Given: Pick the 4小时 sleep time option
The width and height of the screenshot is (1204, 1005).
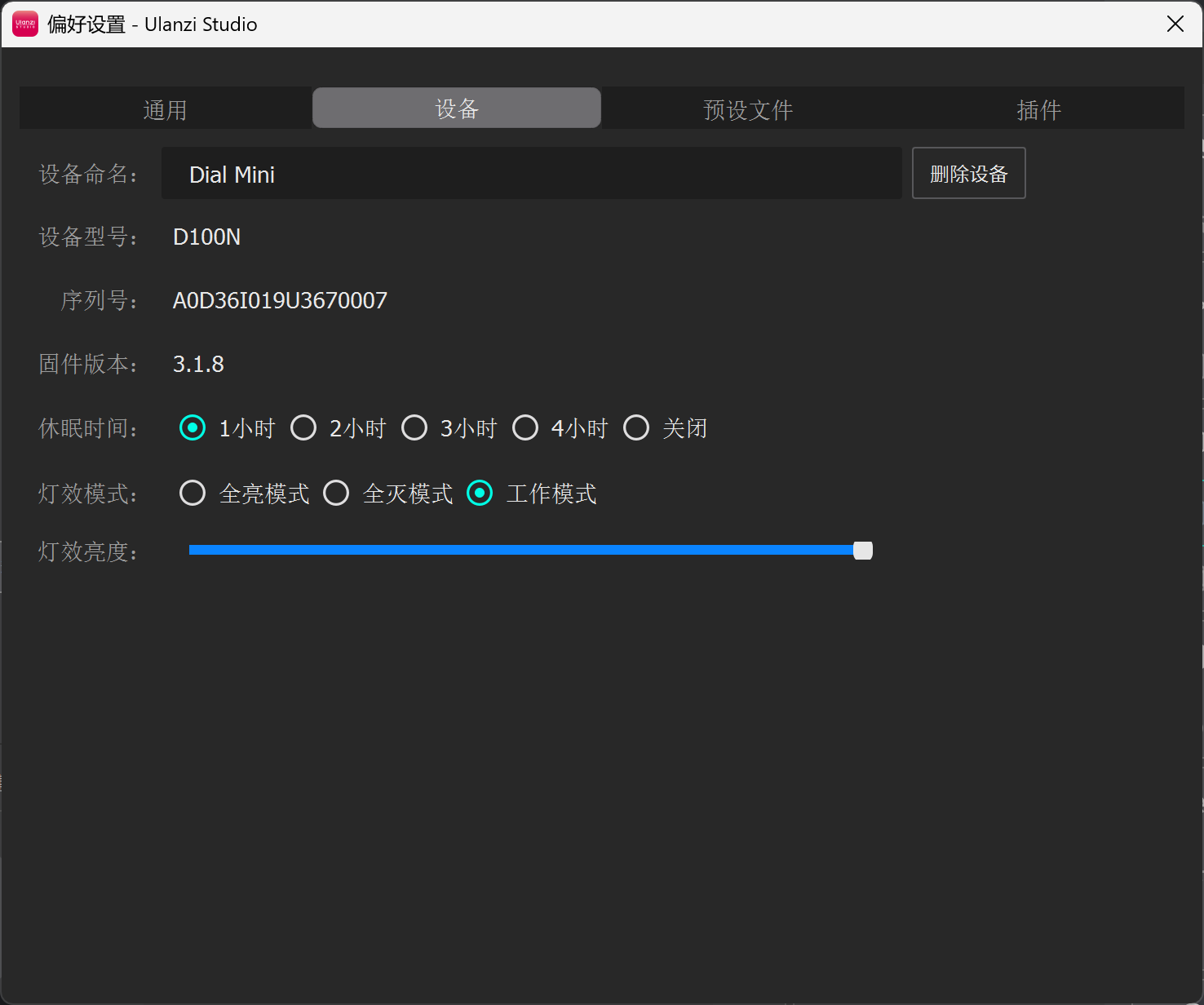Looking at the screenshot, I should [x=525, y=427].
